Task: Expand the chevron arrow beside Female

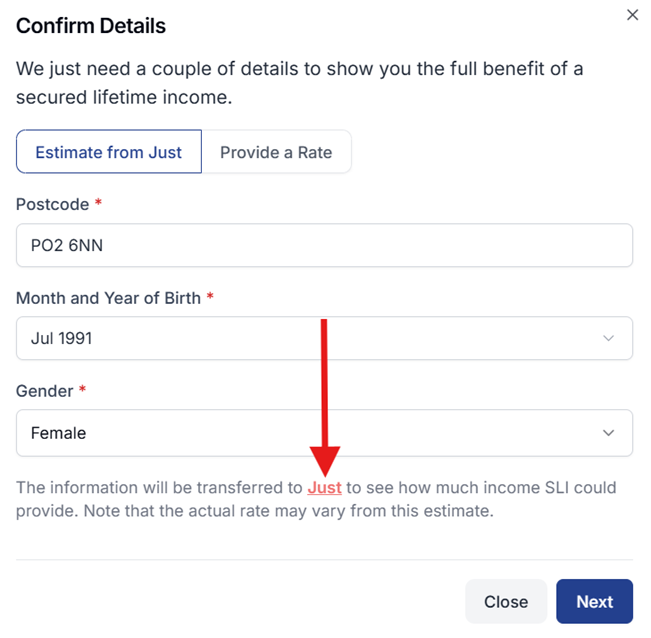Action: point(609,433)
